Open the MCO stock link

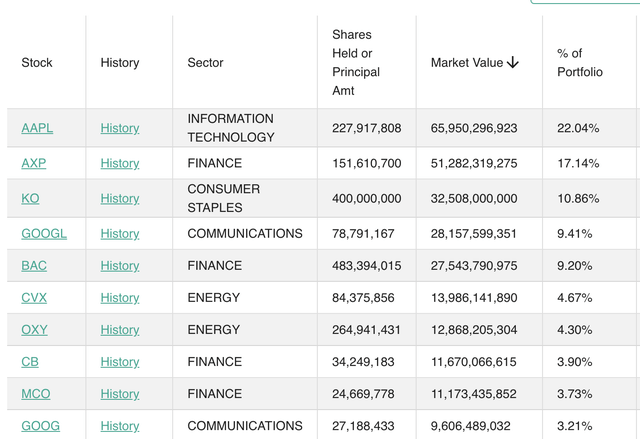point(36,394)
